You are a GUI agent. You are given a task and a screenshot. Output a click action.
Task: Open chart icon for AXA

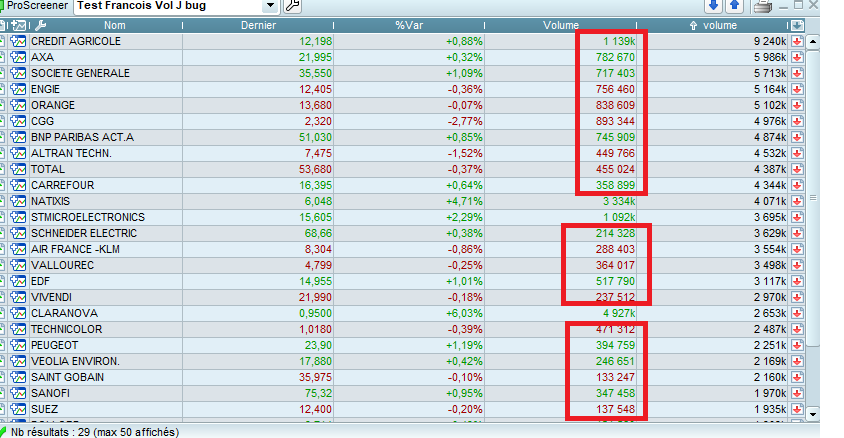[x=18, y=57]
